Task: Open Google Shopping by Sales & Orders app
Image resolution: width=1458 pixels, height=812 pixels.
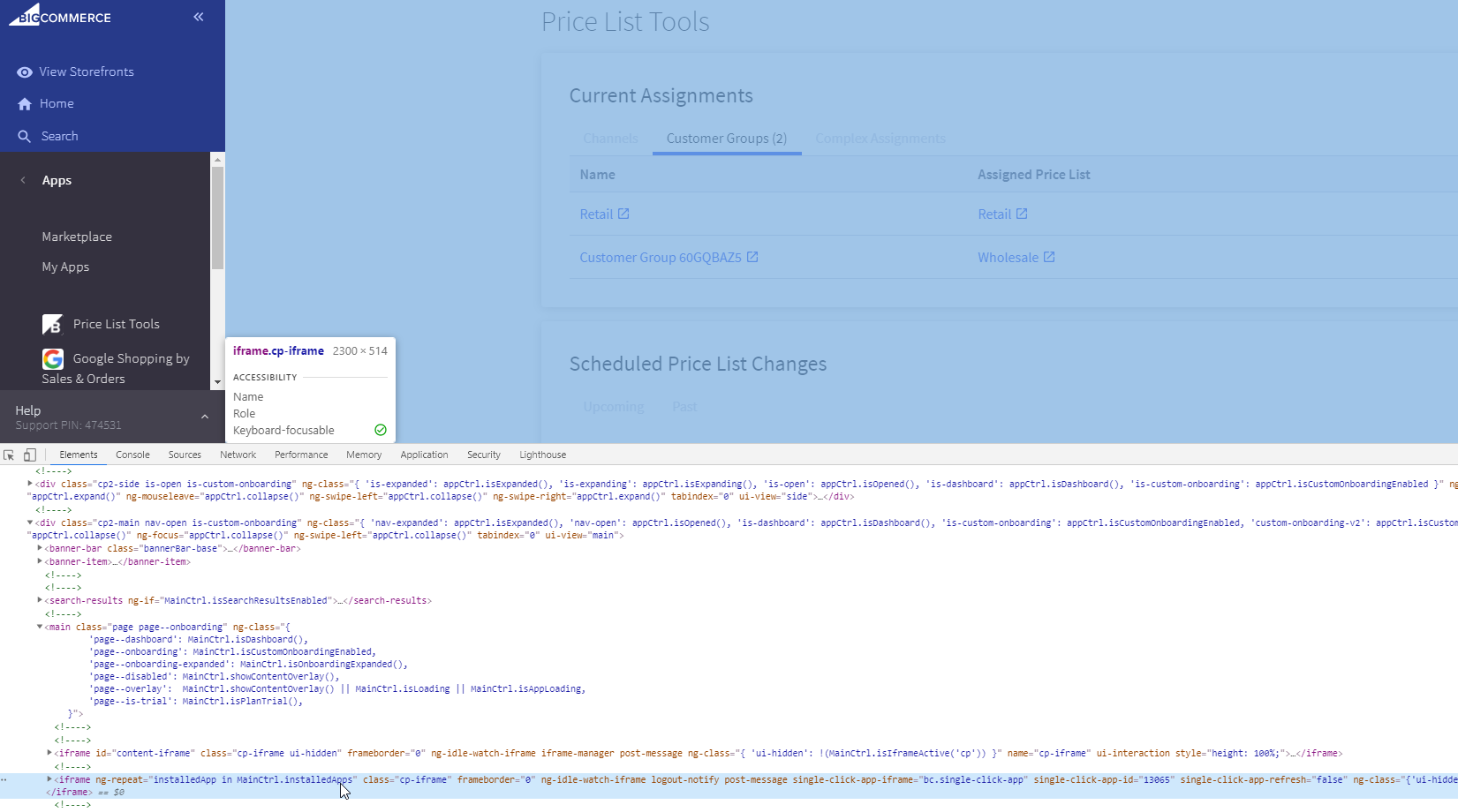Action: click(116, 369)
